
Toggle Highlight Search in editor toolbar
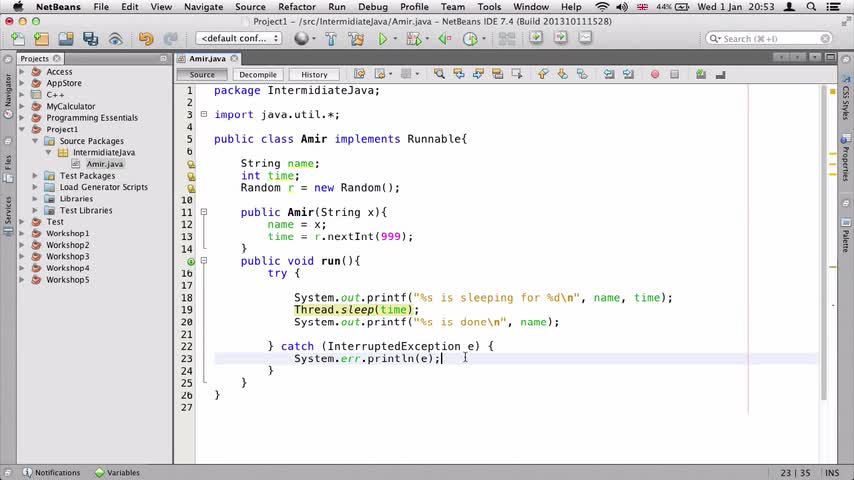point(497,74)
